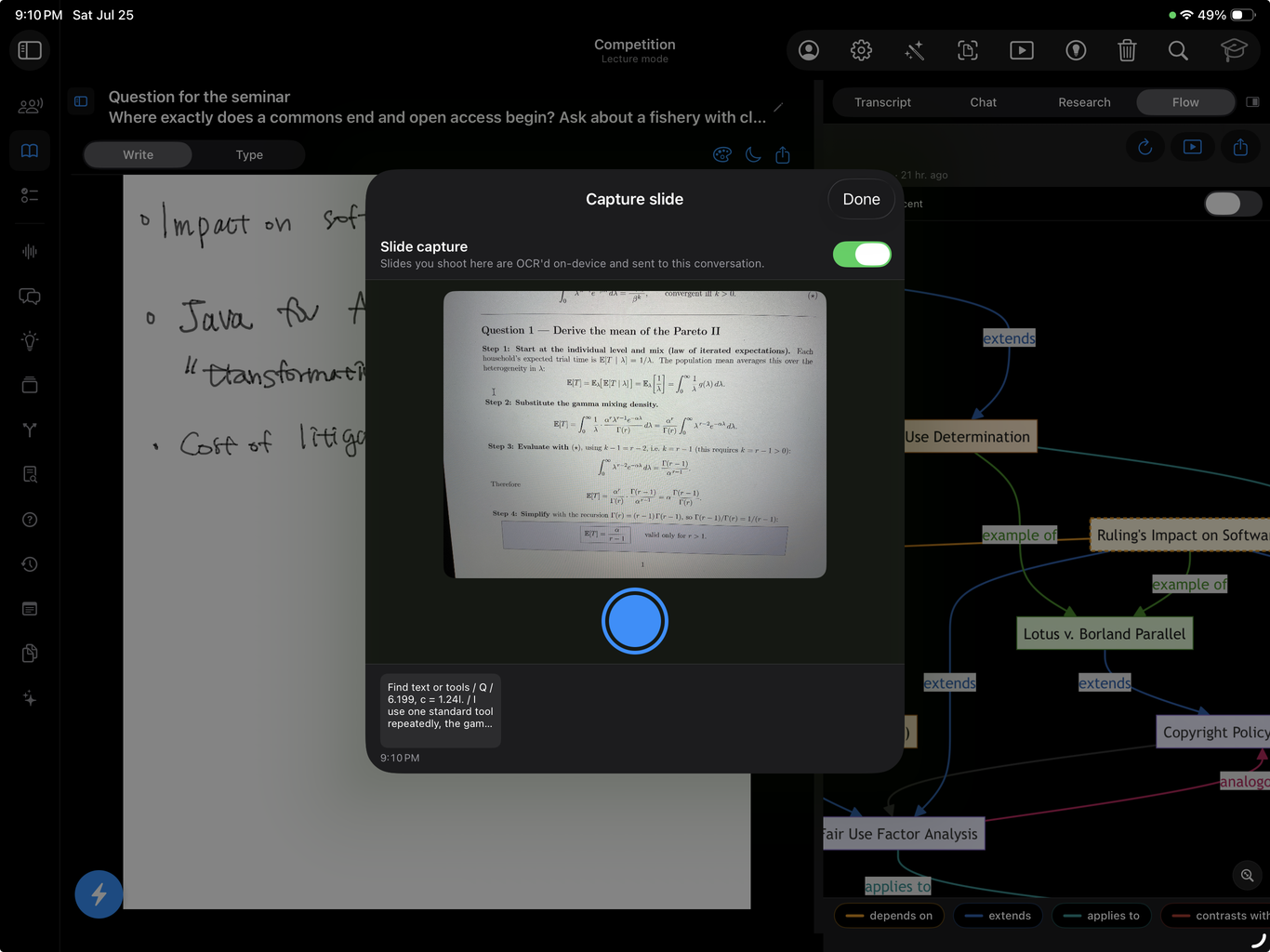Tap the magic wand sparkles icon
Image resolution: width=1270 pixels, height=952 pixels.
click(x=915, y=50)
